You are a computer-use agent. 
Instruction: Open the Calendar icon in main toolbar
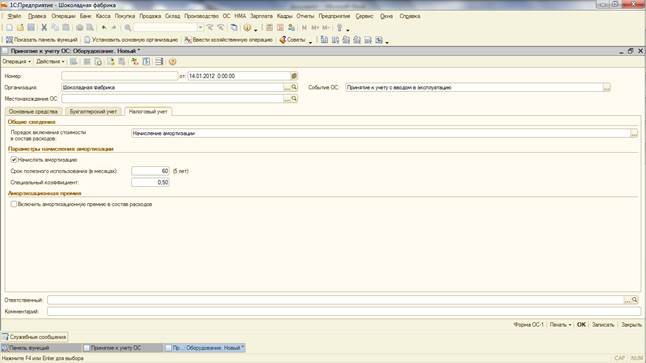[280, 28]
